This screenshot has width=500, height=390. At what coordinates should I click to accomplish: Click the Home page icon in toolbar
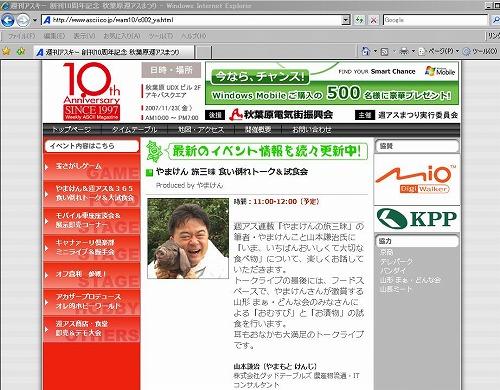point(366,51)
